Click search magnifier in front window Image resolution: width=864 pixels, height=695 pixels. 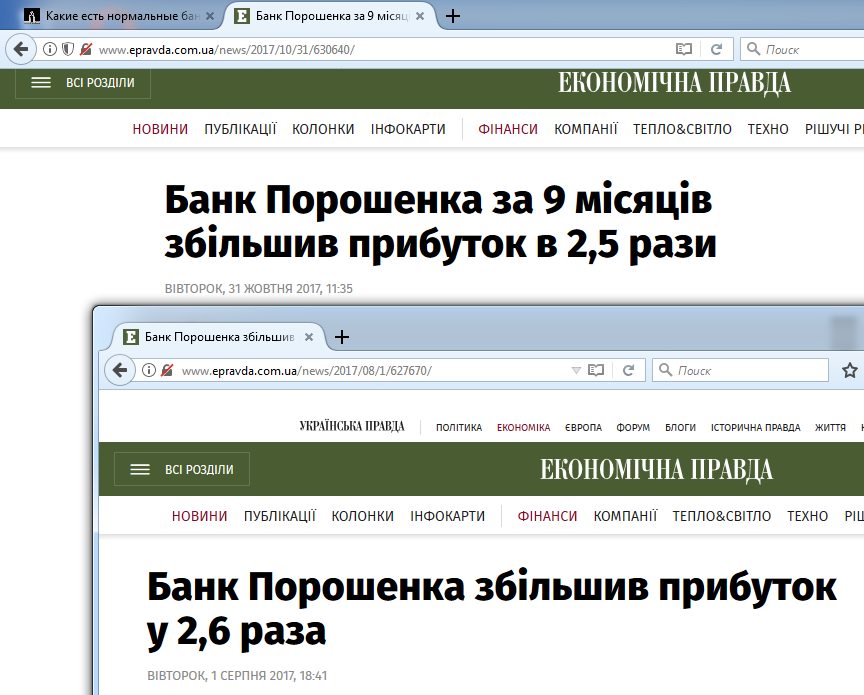click(x=666, y=370)
